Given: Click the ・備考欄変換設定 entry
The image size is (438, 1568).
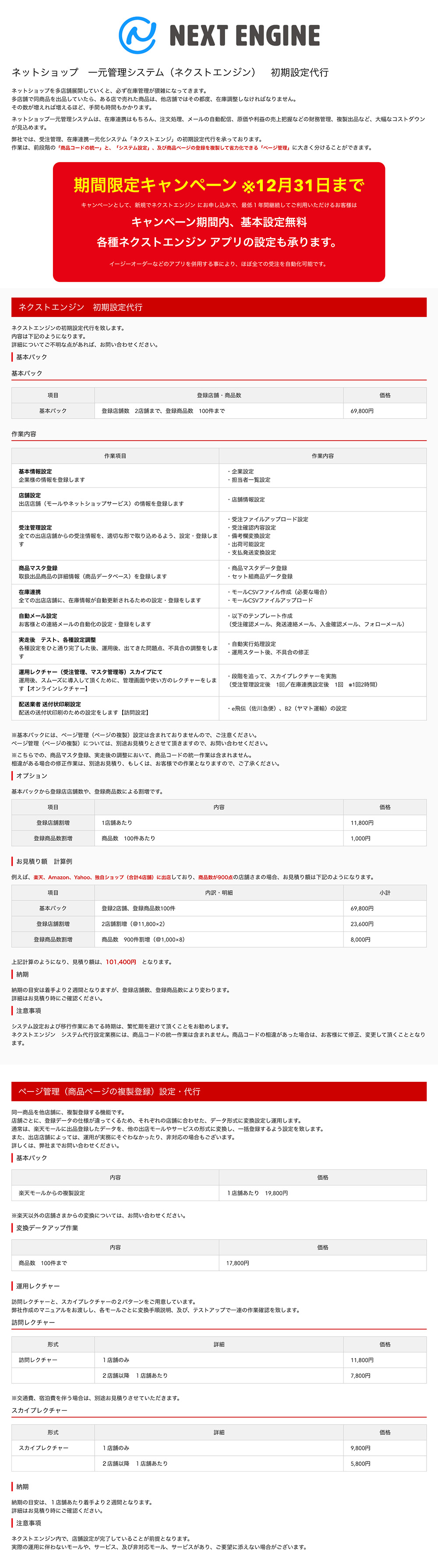Looking at the screenshot, I should [x=248, y=536].
